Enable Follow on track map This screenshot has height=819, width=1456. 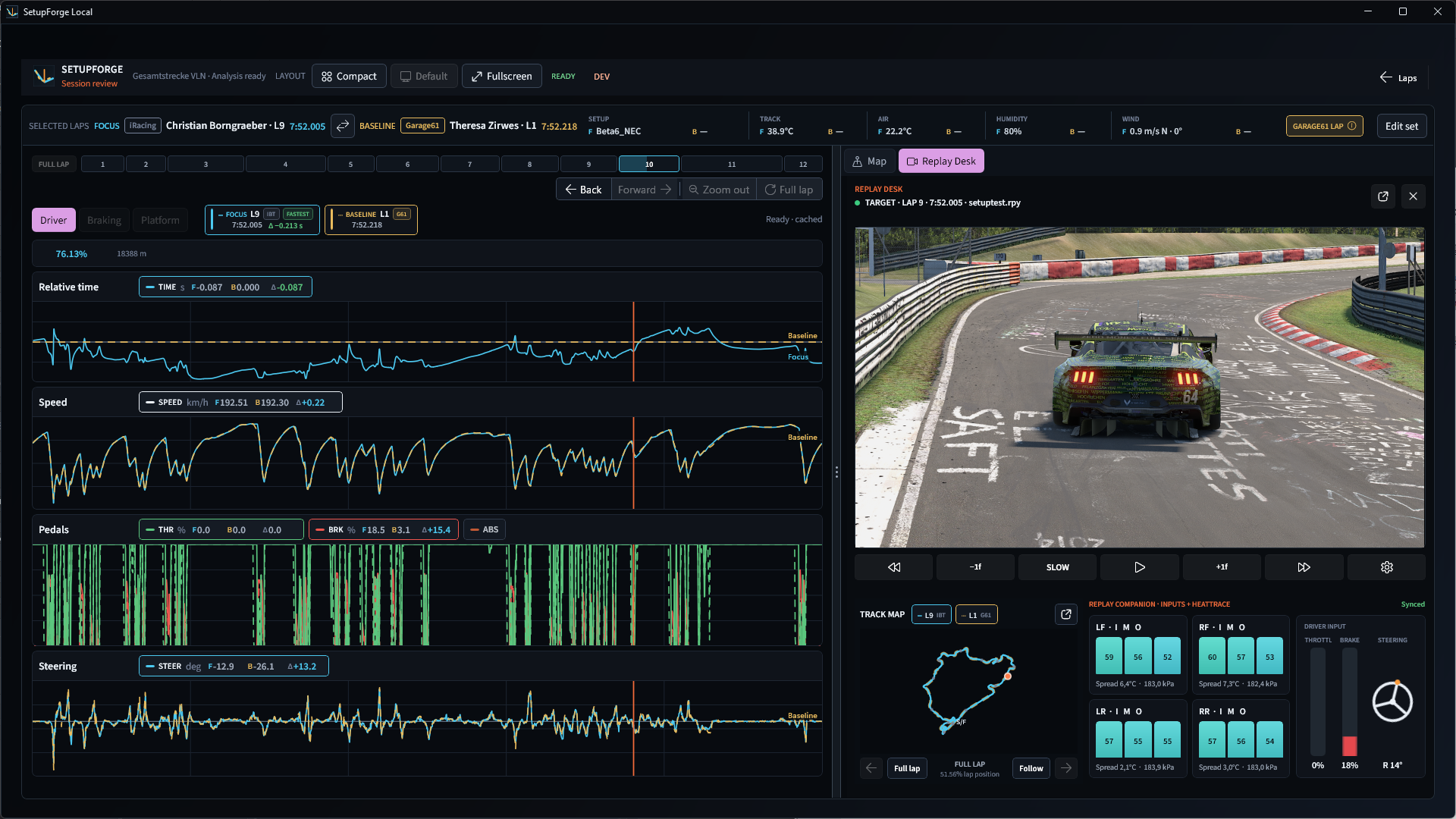point(1031,768)
